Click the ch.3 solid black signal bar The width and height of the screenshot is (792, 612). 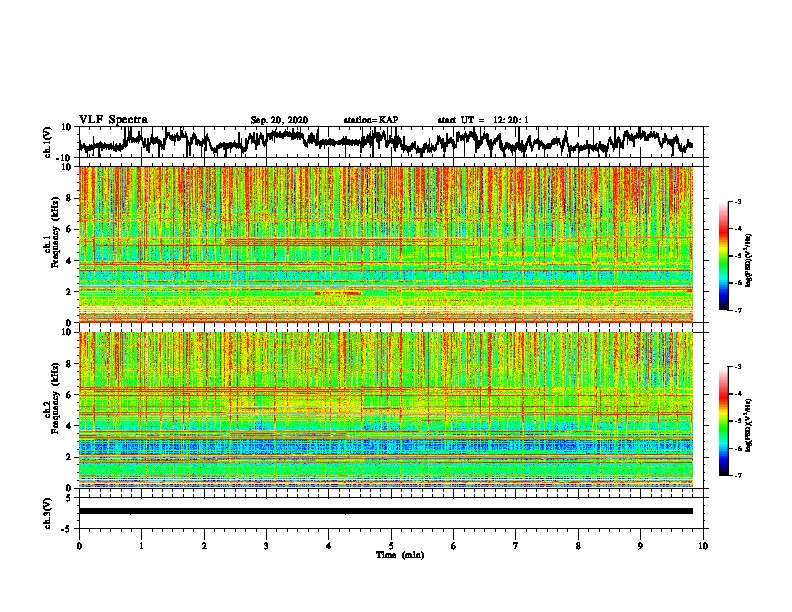click(x=386, y=511)
